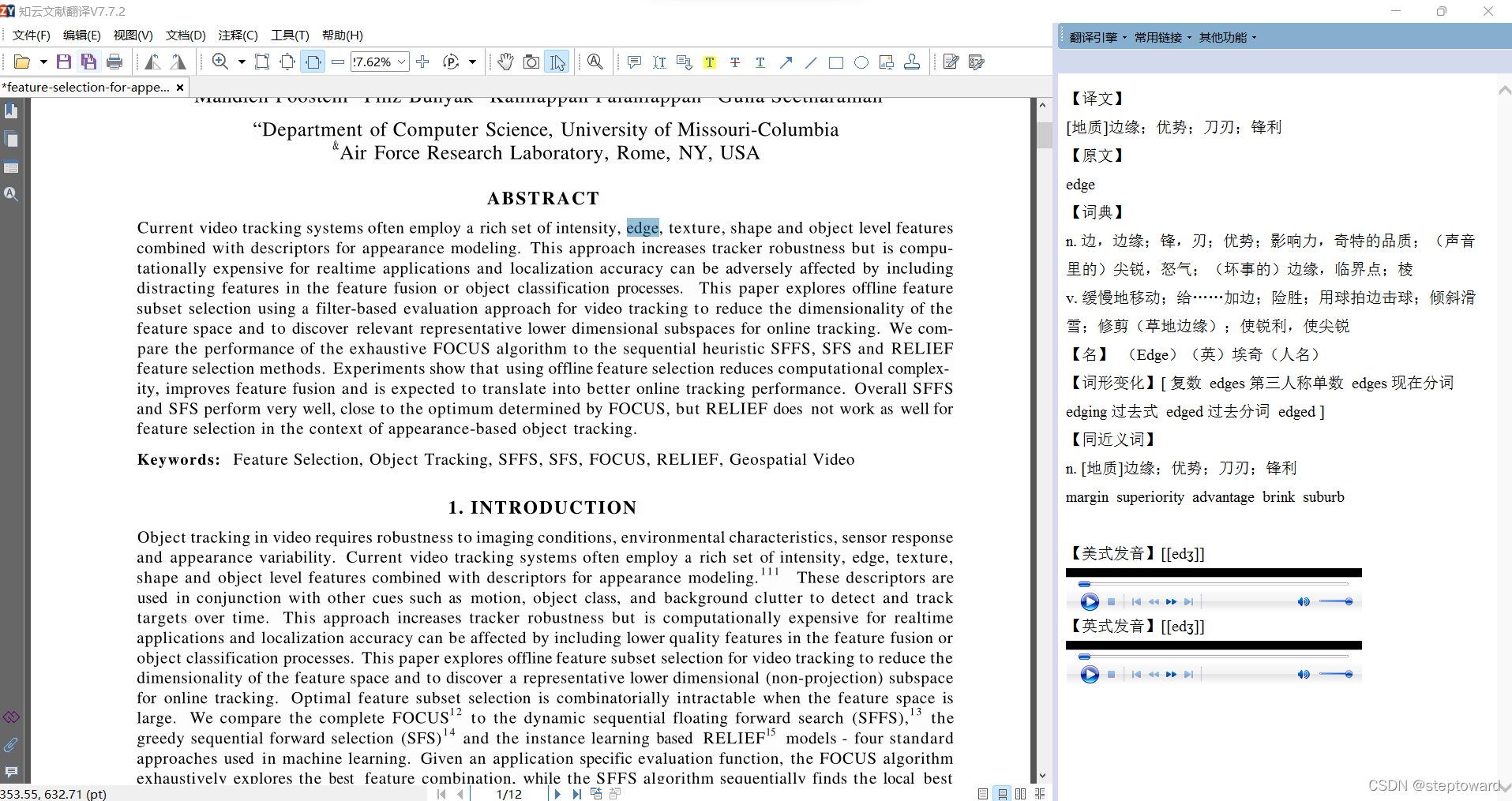Play the 美式发音 audio
Image resolution: width=1512 pixels, height=801 pixels.
[1090, 602]
